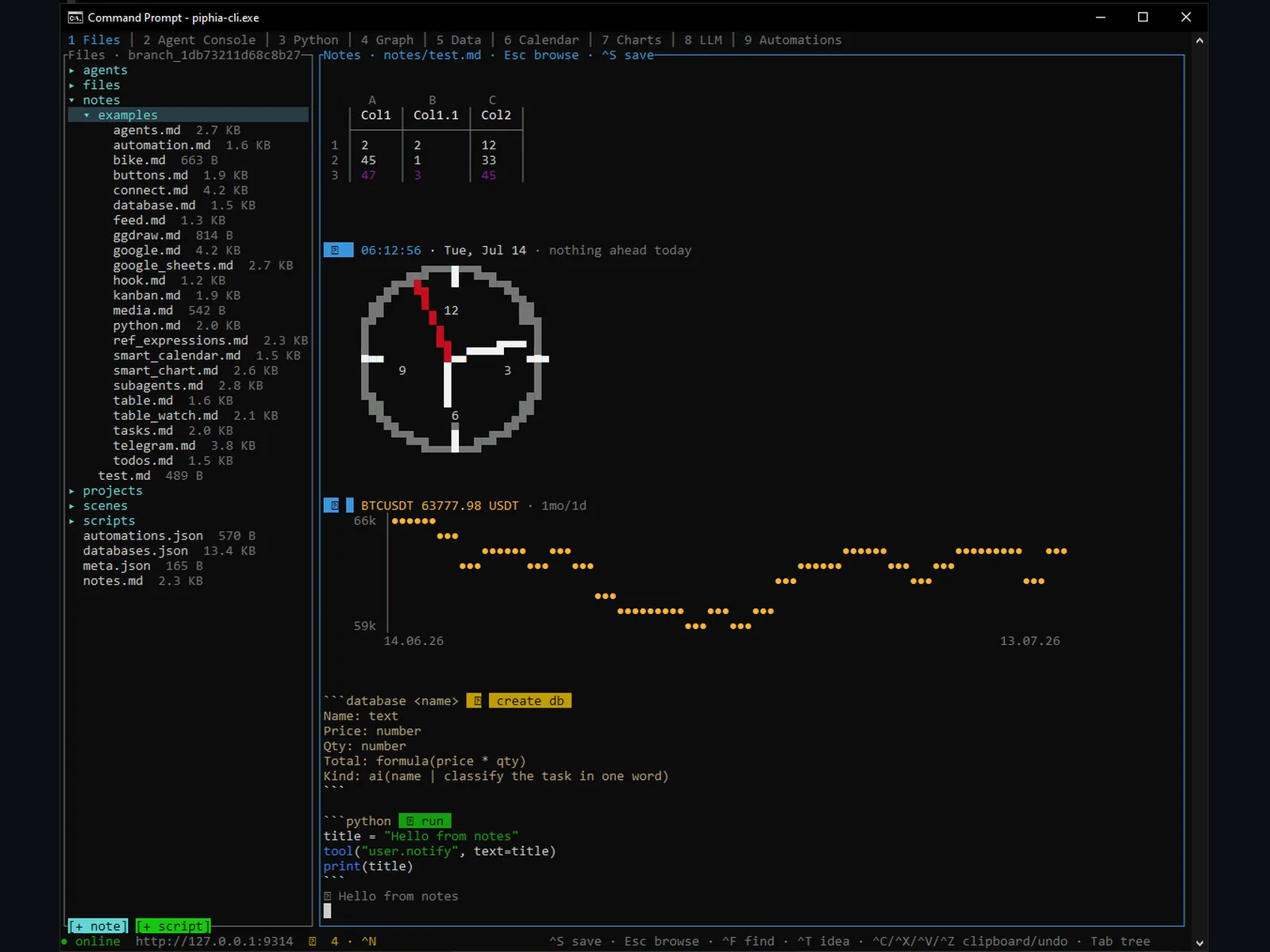Select telegram.md in the tree

coord(154,447)
